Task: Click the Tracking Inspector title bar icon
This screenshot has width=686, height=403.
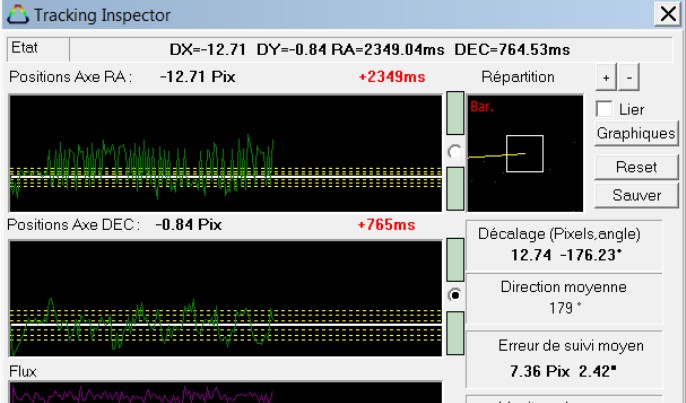Action: (x=17, y=16)
